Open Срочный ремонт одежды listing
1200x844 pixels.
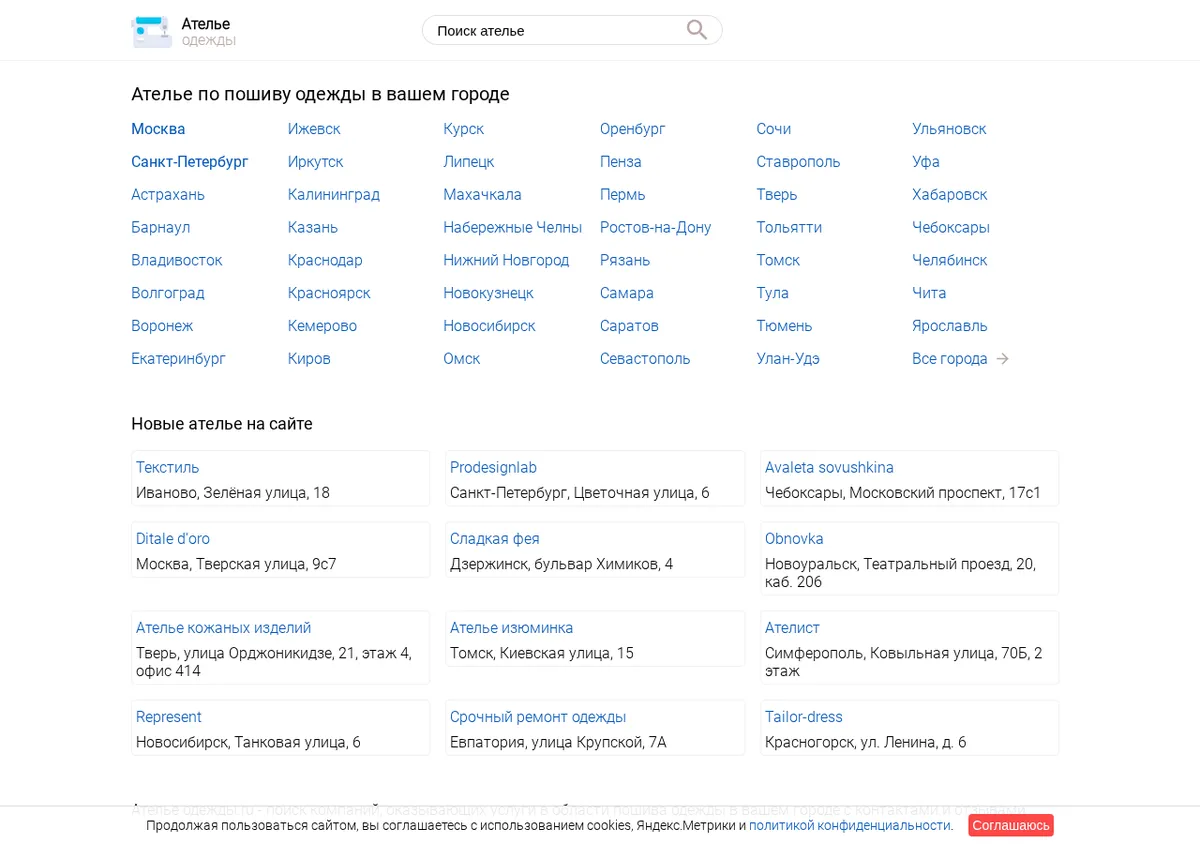538,717
